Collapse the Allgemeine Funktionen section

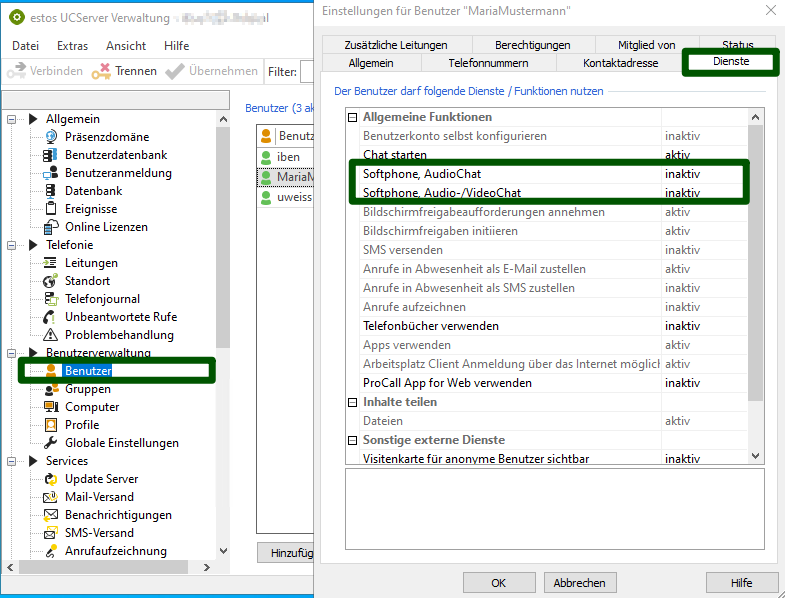(352, 117)
